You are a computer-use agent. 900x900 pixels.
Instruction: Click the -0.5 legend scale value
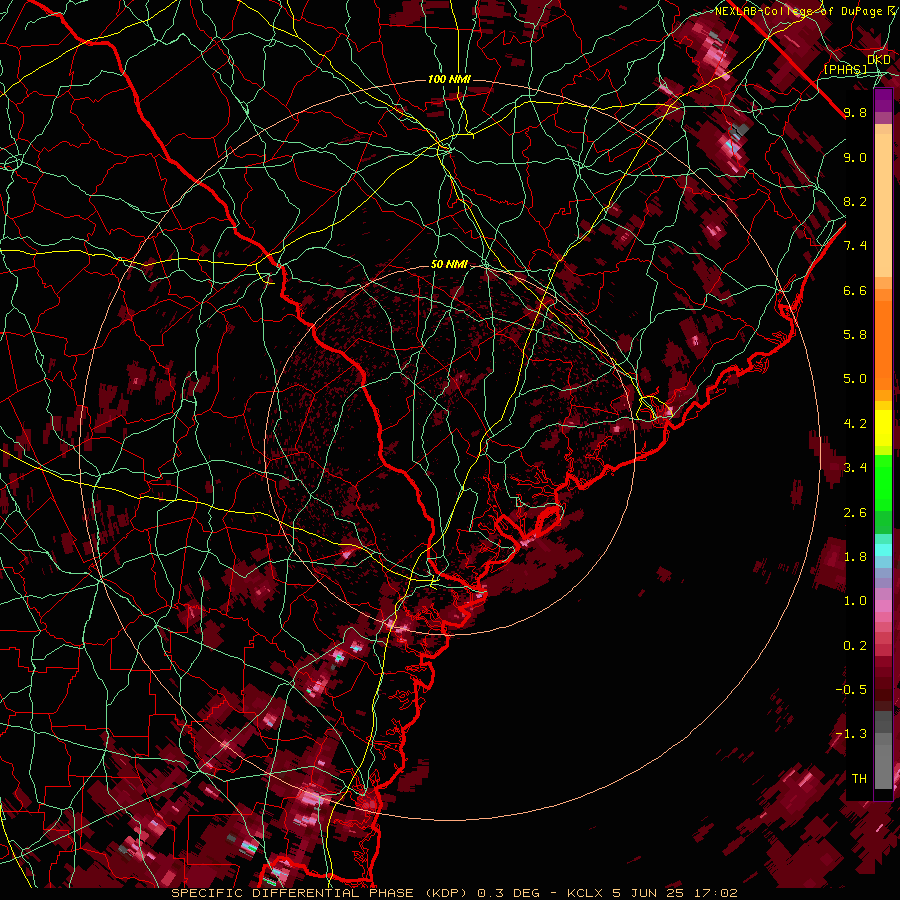(x=851, y=690)
